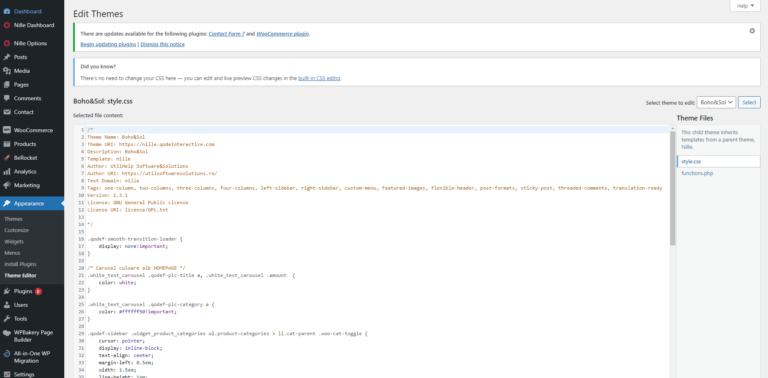Select style.css in Theme Files

719,161
